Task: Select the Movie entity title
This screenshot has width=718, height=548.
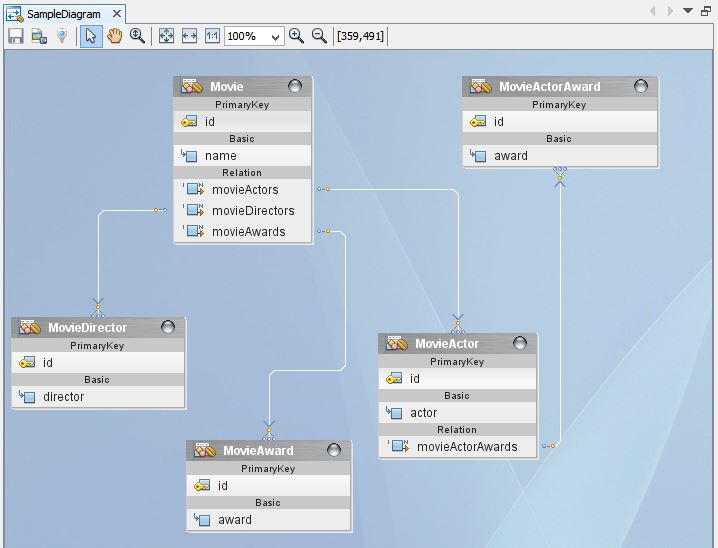Action: [x=227, y=87]
